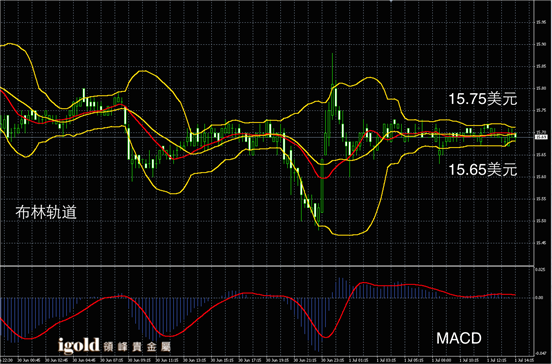Image resolution: width=552 pixels, height=364 pixels.
Task: Click the 30 Jun 07:15 time label
Action: [112, 360]
